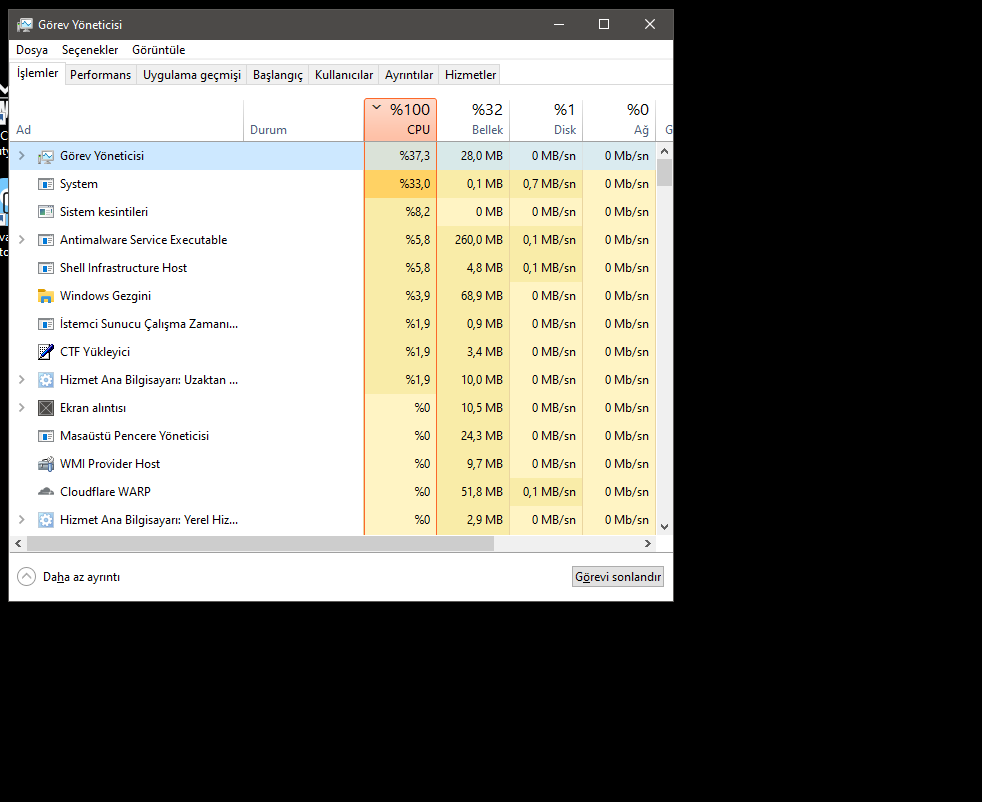
Task: Click the CTF Yükleyici pen icon
Action: [46, 352]
